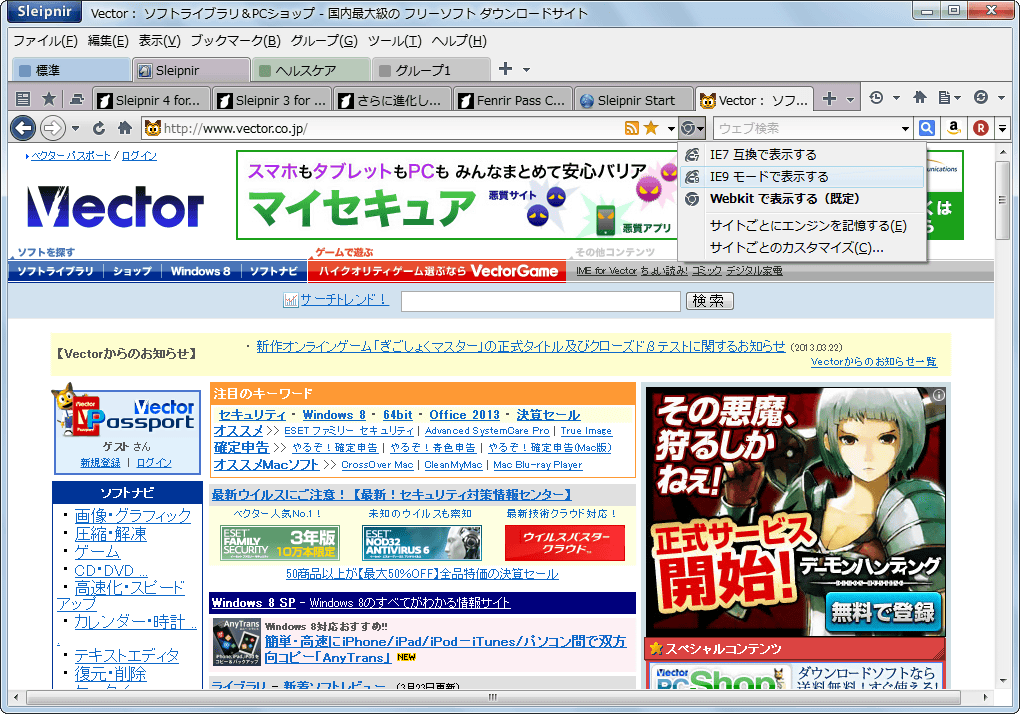The width and height of the screenshot is (1020, 714).
Task: Go back with the blue Back arrow
Action: point(23,128)
